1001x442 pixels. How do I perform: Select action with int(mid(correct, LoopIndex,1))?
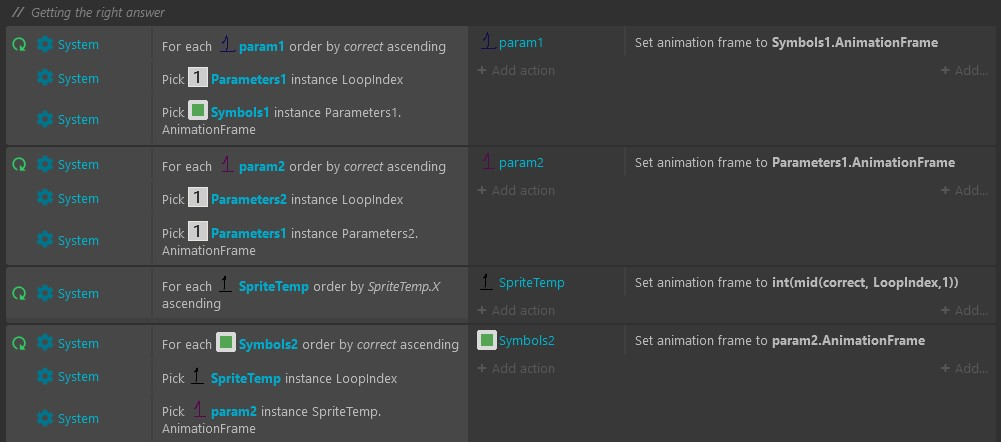point(796,283)
